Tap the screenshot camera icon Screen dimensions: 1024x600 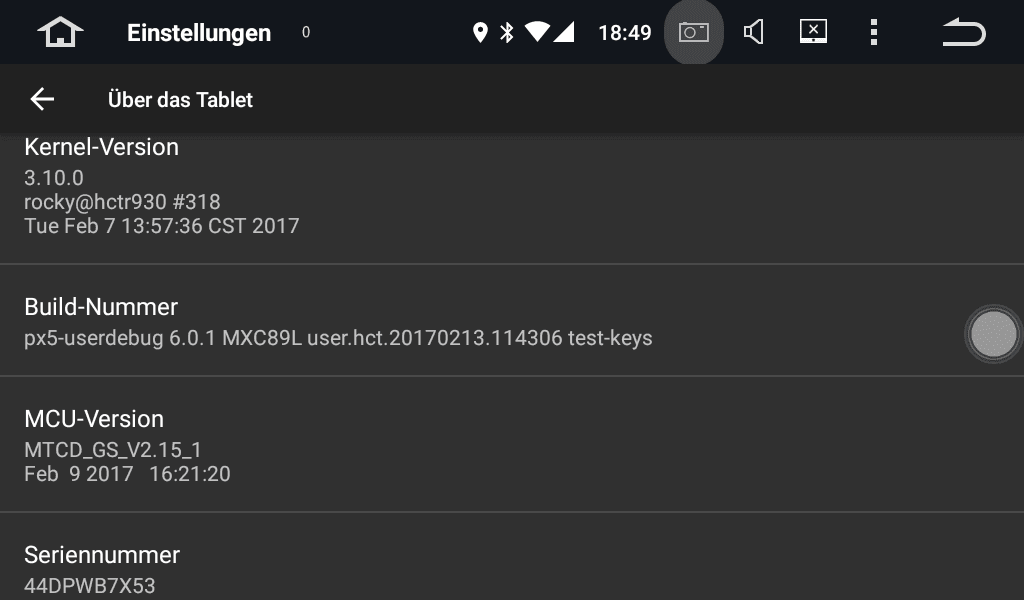pos(694,32)
